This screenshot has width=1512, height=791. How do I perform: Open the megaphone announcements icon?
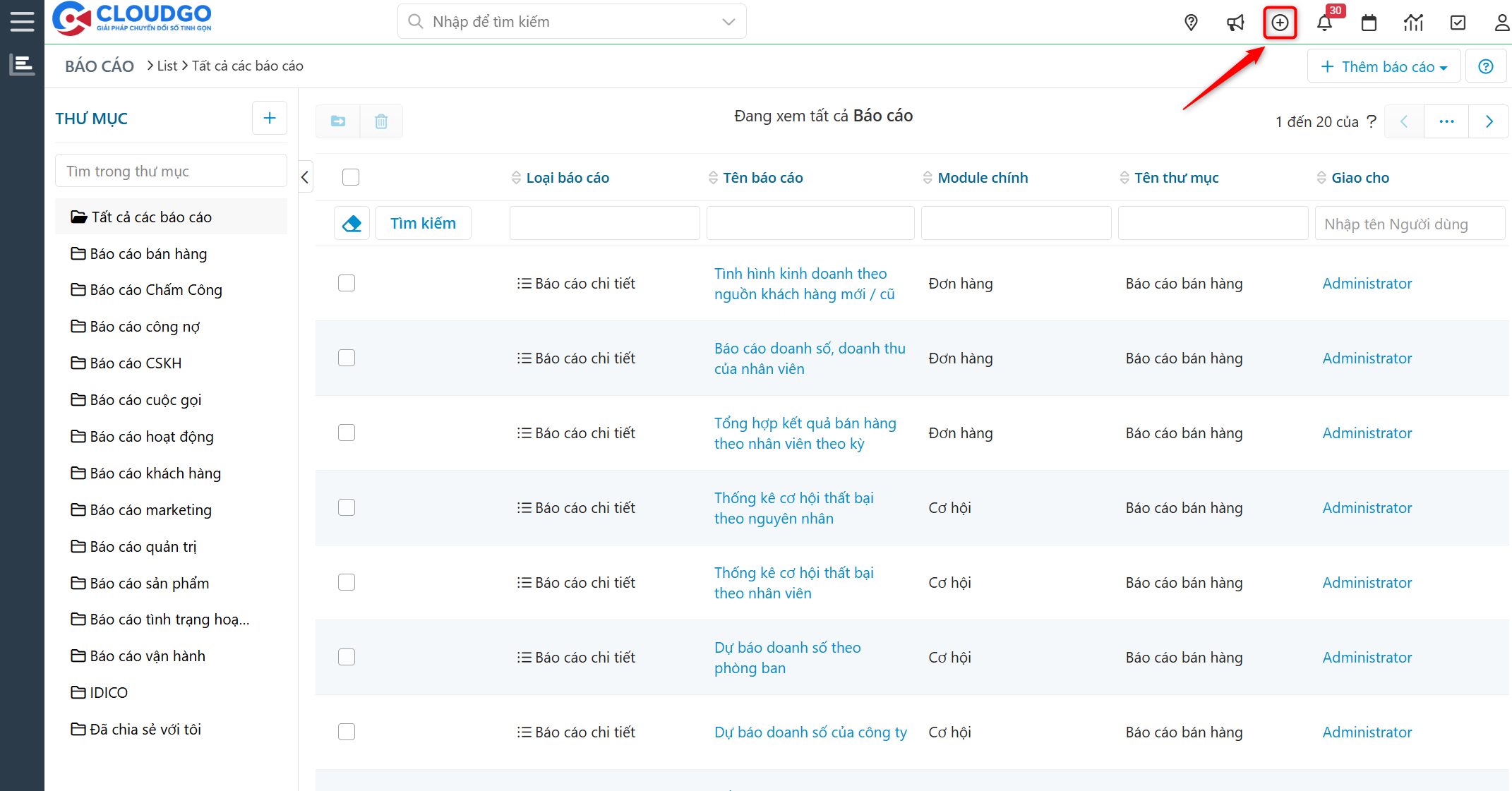(1235, 23)
